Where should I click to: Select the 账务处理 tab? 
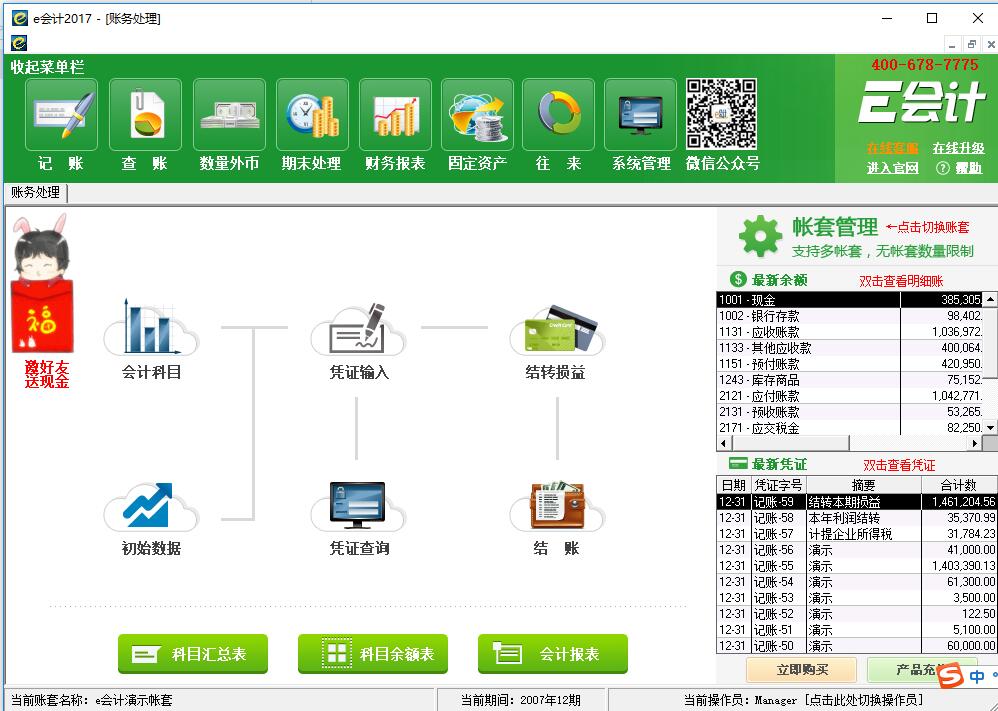[36, 192]
